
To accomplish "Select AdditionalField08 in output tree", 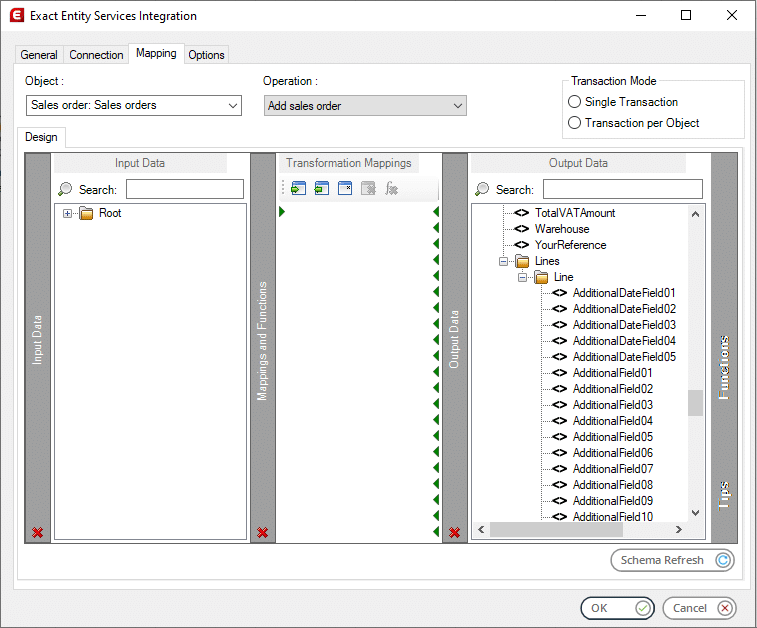I will 613,485.
